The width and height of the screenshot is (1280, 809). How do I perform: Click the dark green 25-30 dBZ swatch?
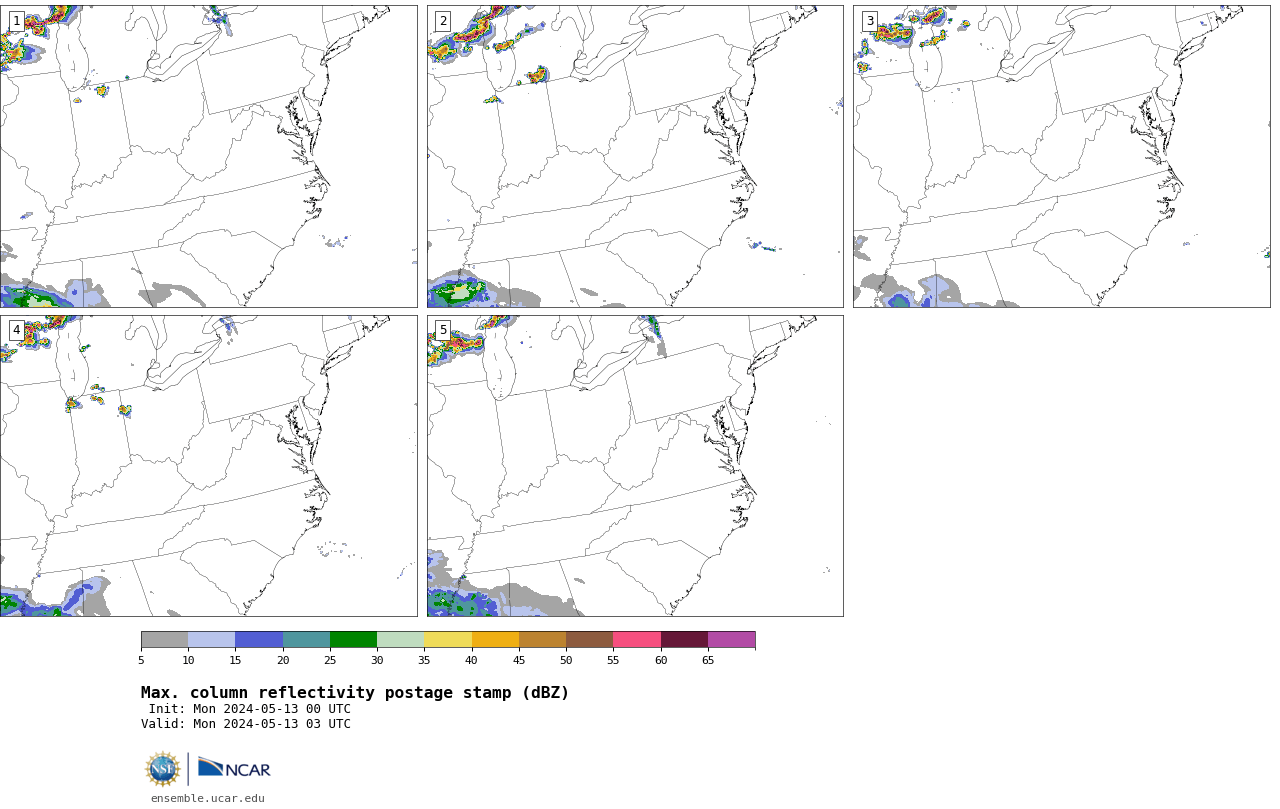click(353, 640)
